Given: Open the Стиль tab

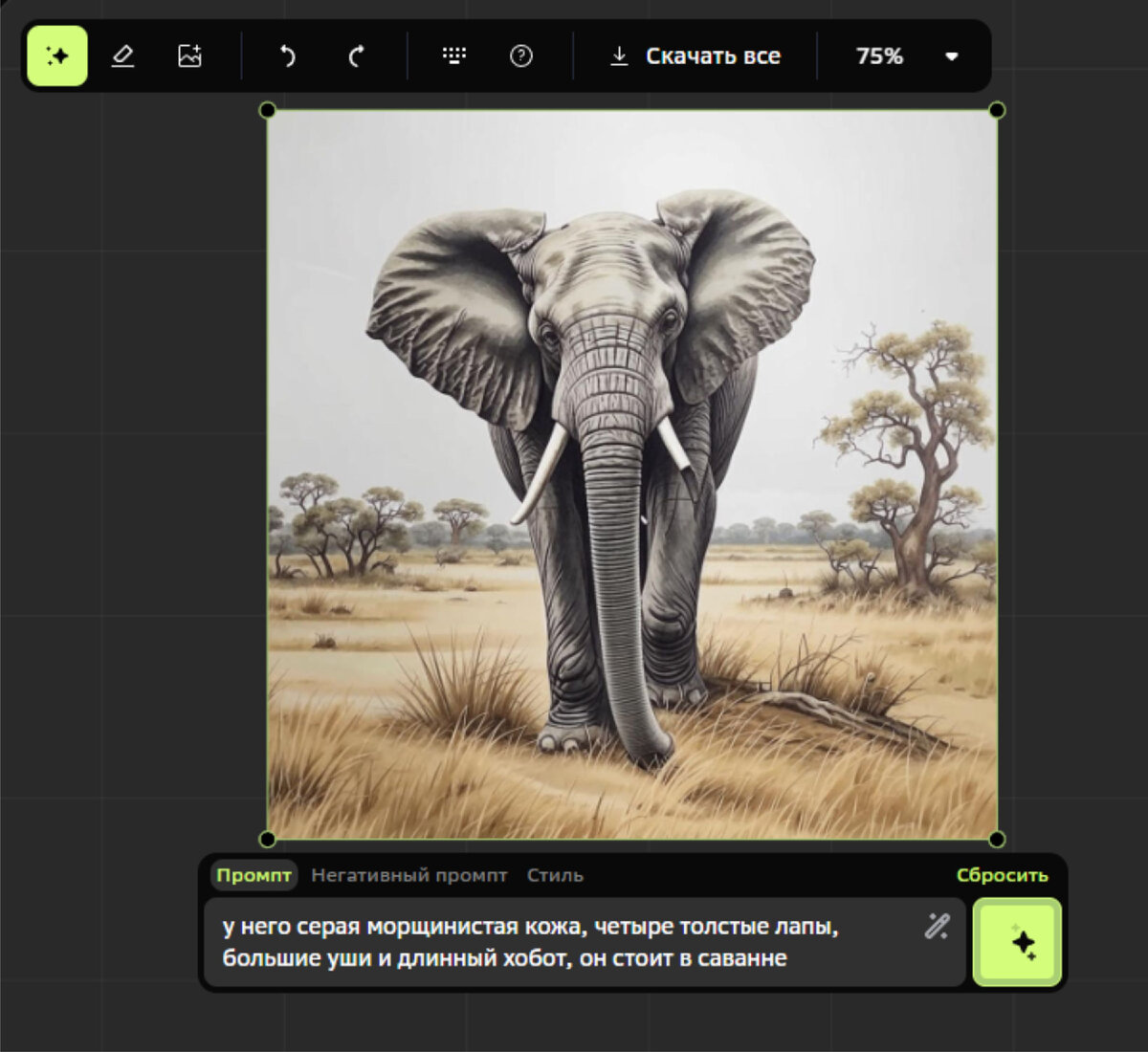Looking at the screenshot, I should coord(555,875).
